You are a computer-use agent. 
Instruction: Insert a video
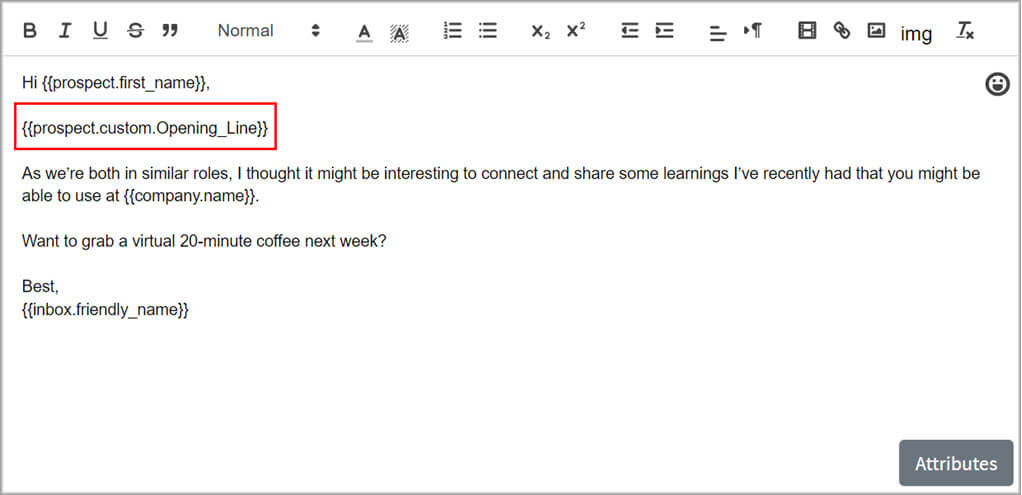[807, 31]
